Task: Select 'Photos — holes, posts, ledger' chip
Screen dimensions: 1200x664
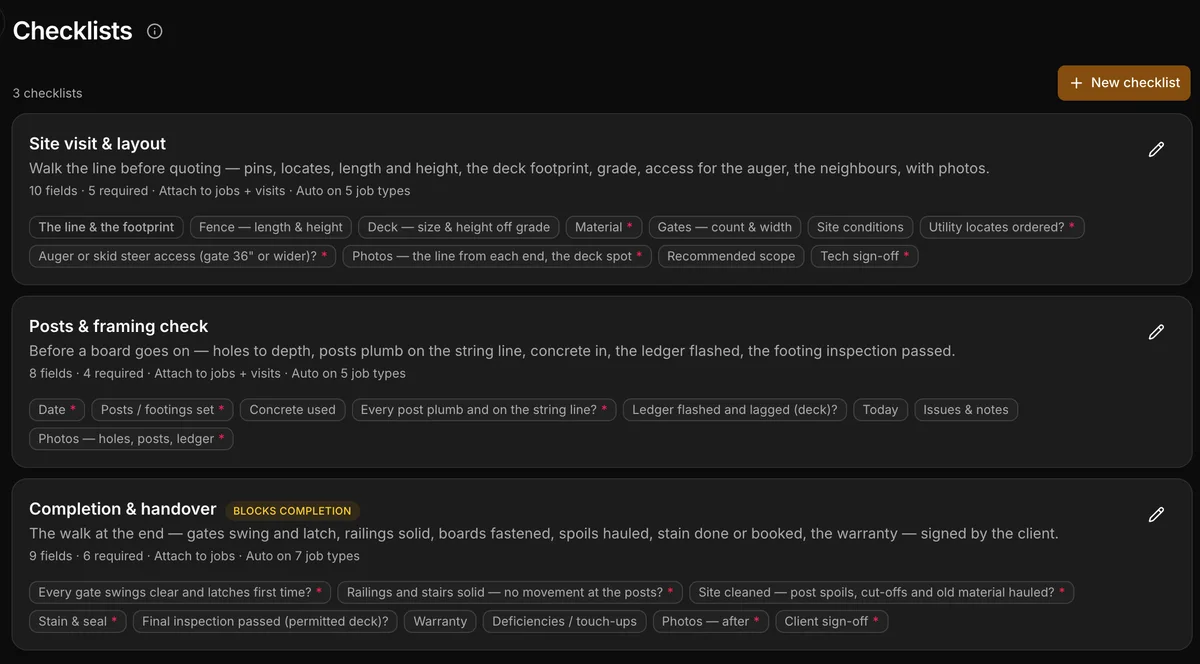Action: pos(131,438)
